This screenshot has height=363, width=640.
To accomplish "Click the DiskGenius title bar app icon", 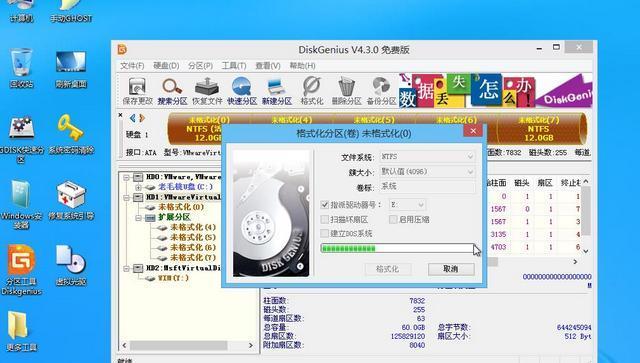I will click(x=122, y=49).
